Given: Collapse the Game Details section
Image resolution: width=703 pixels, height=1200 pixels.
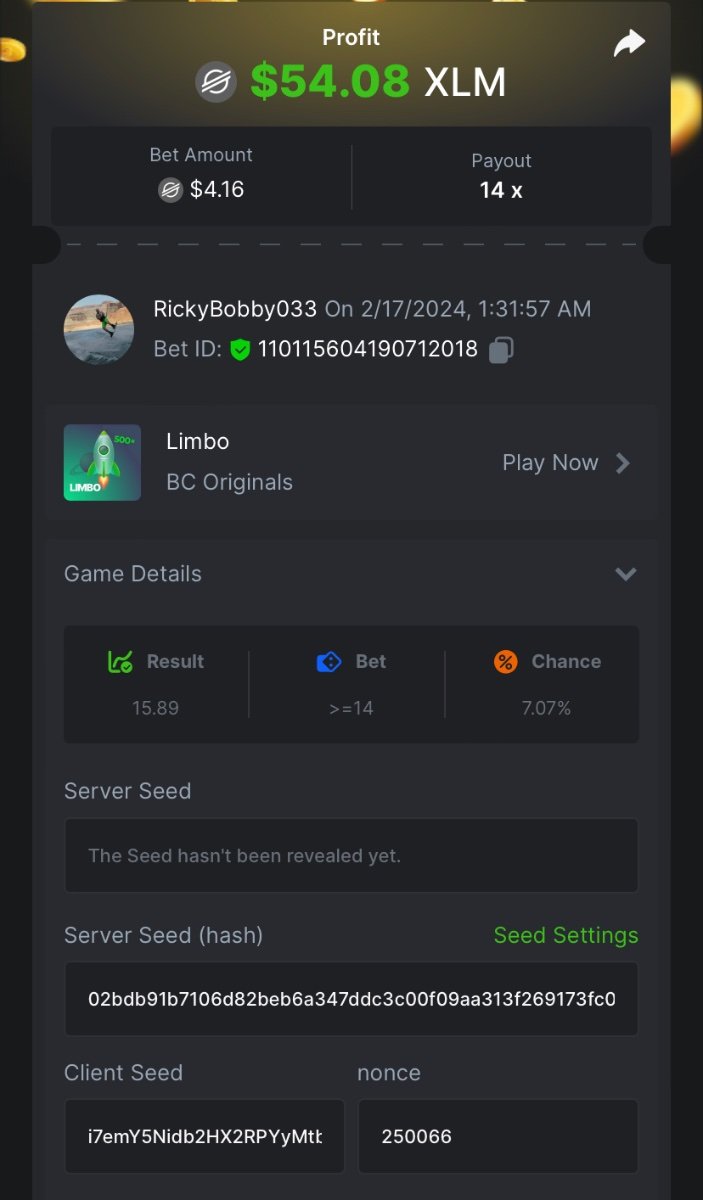Looking at the screenshot, I should click(626, 574).
